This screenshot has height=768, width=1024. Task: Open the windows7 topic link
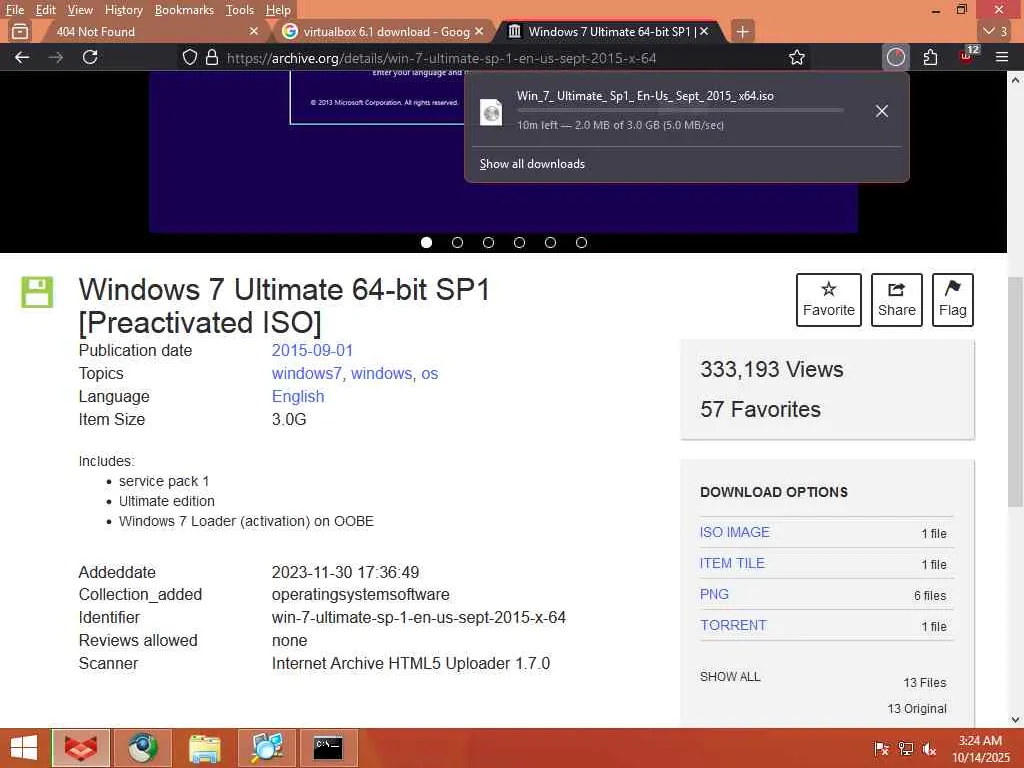point(307,374)
